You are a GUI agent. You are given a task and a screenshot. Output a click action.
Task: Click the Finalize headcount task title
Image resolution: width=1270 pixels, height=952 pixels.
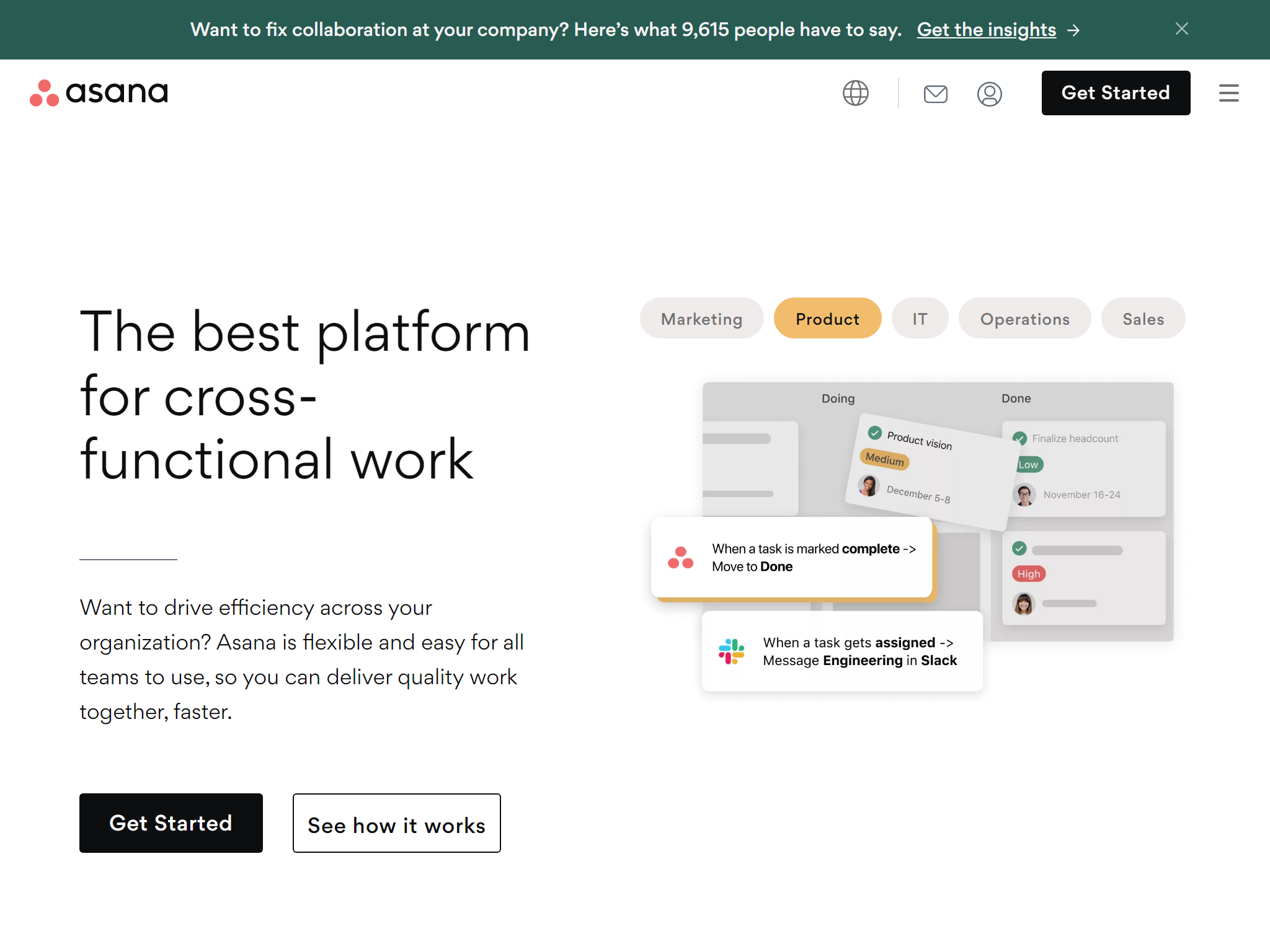tap(1075, 438)
